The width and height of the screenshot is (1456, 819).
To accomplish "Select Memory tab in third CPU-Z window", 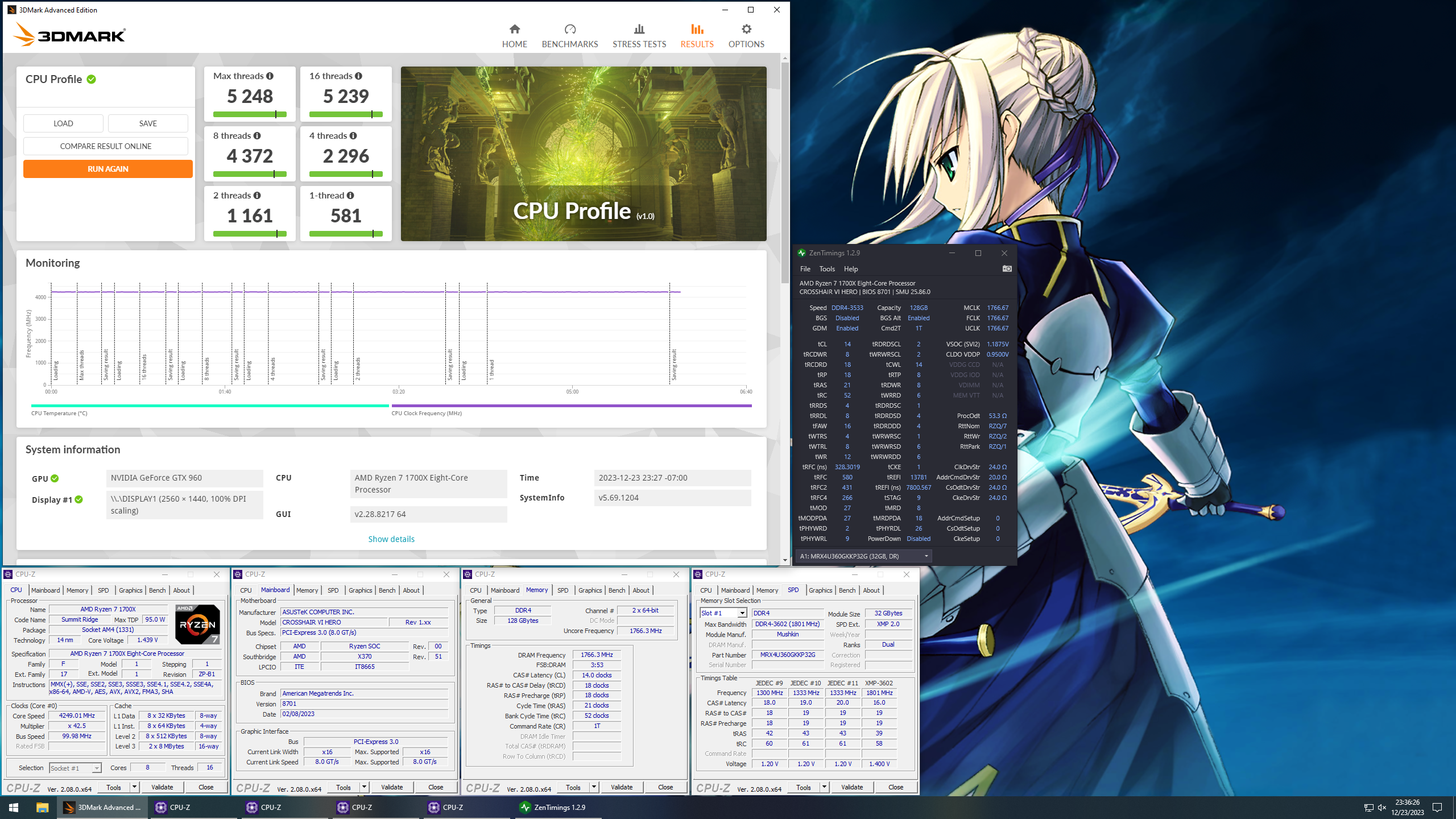I will pyautogui.click(x=537, y=590).
